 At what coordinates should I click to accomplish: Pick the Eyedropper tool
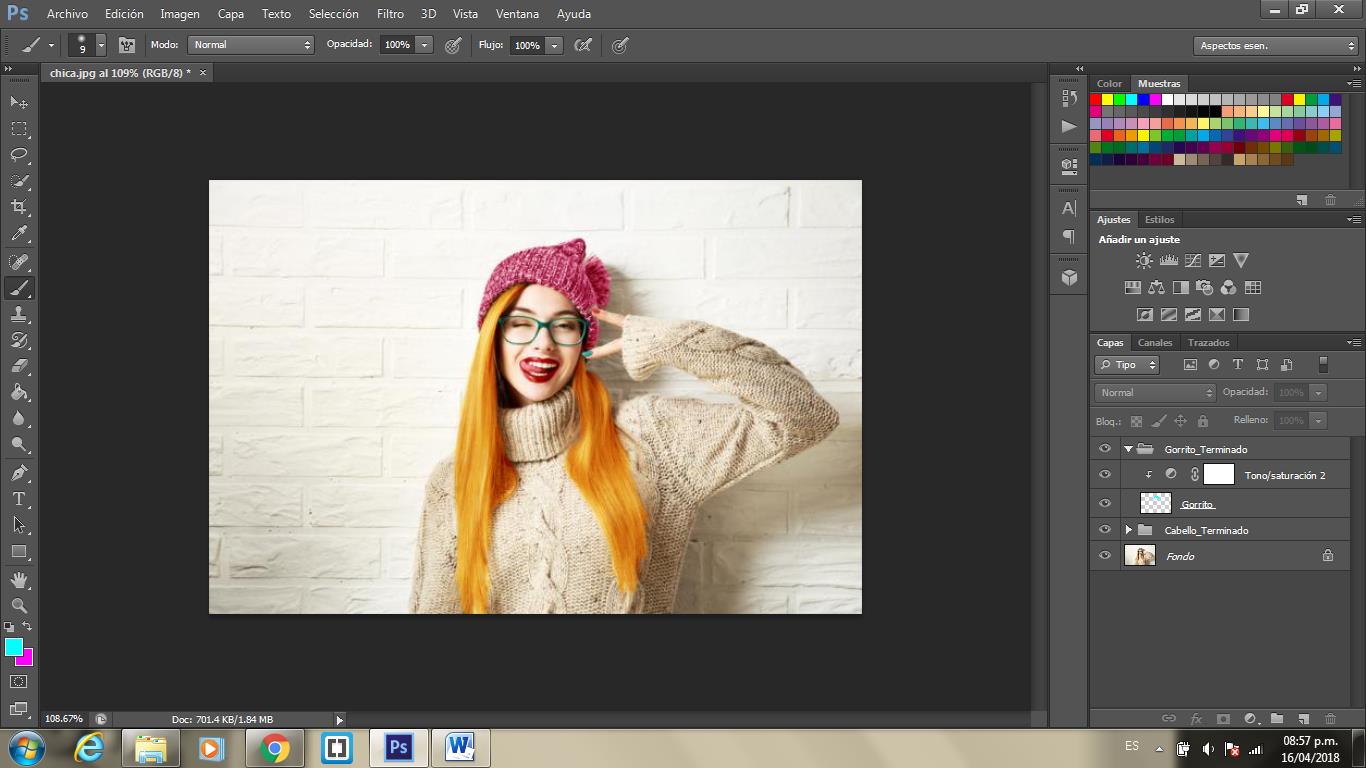tap(19, 234)
